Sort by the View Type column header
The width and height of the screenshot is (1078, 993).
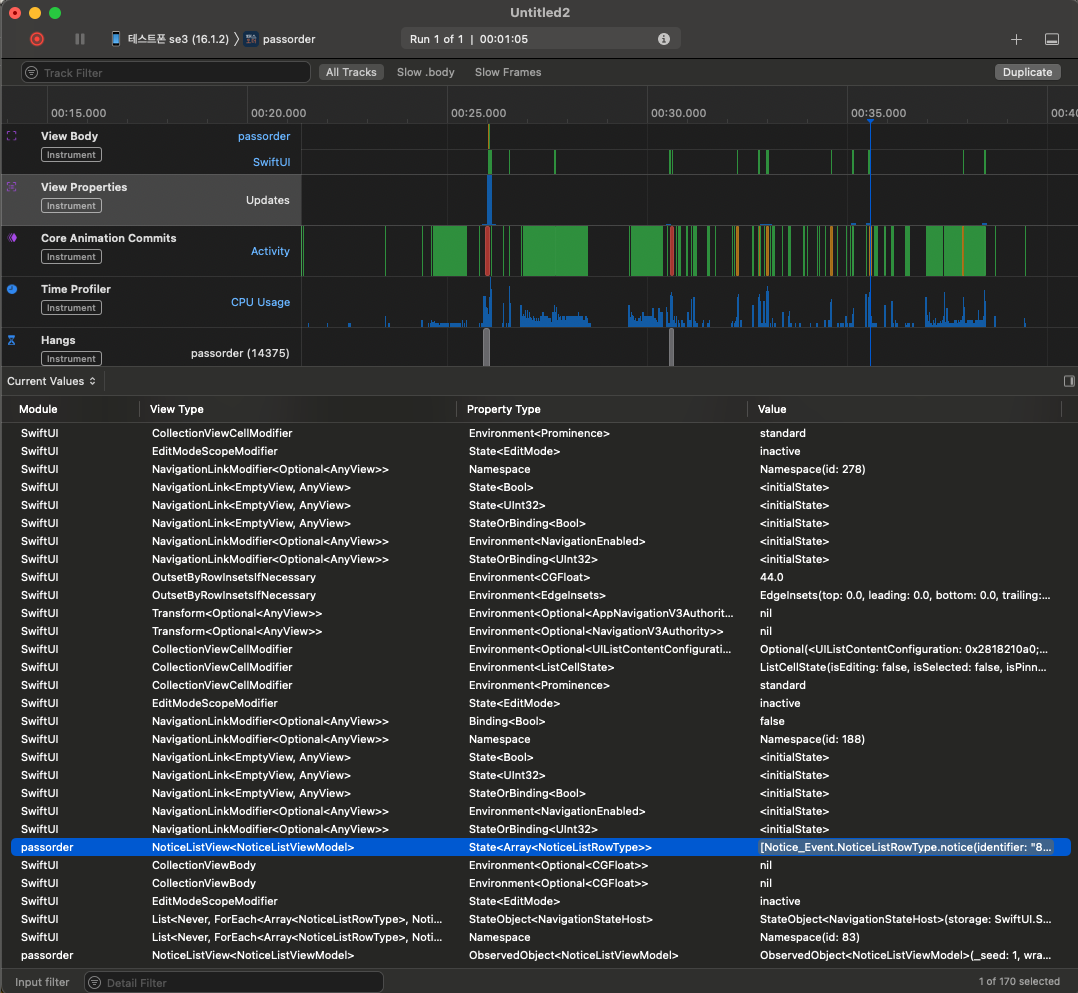pos(177,409)
